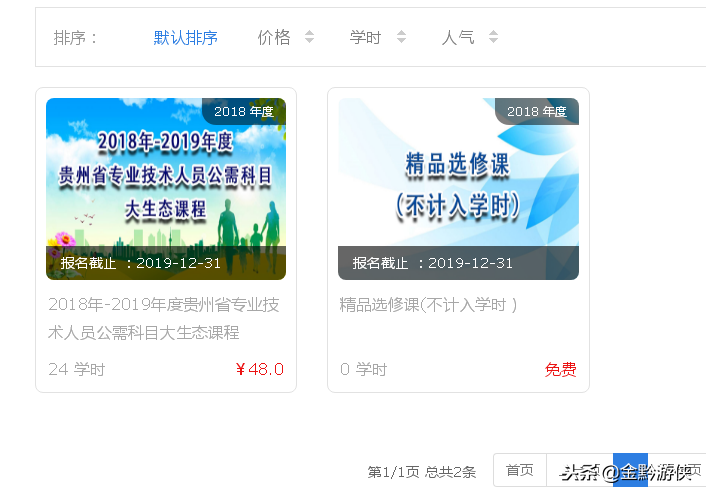Click 报名截止 bar on 精品选修课 card
Screen dimensions: 706x496
(458, 263)
